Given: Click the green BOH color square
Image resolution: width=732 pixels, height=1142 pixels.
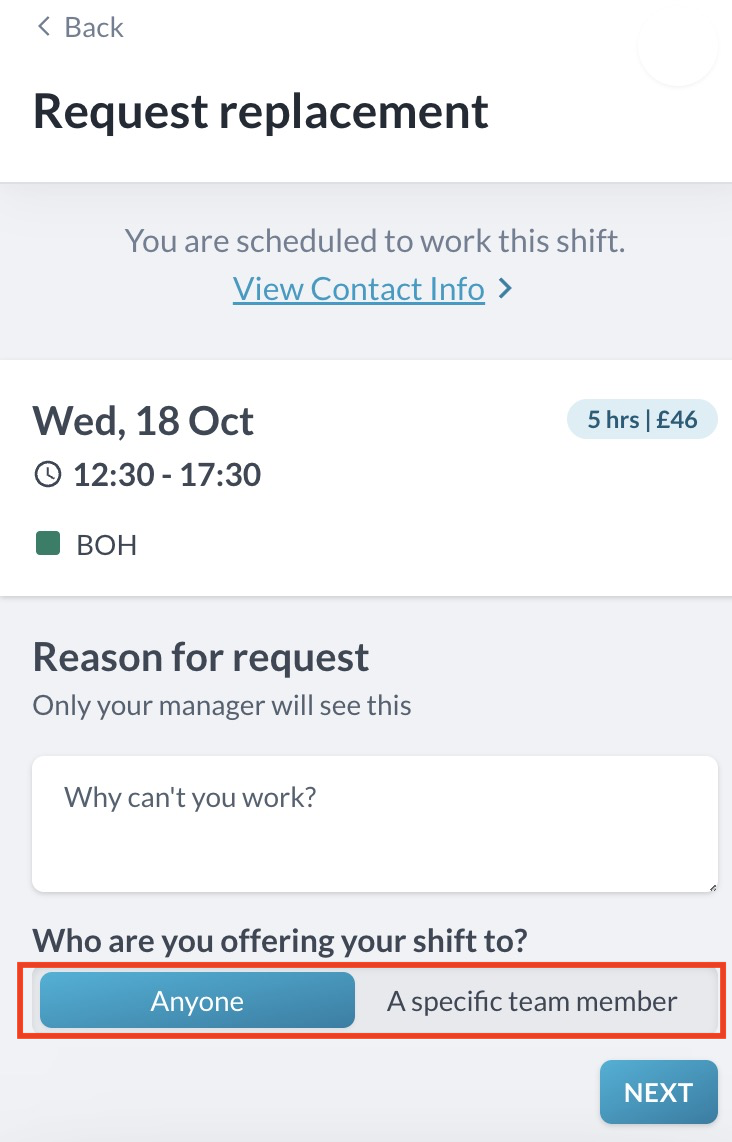Looking at the screenshot, I should 47,544.
